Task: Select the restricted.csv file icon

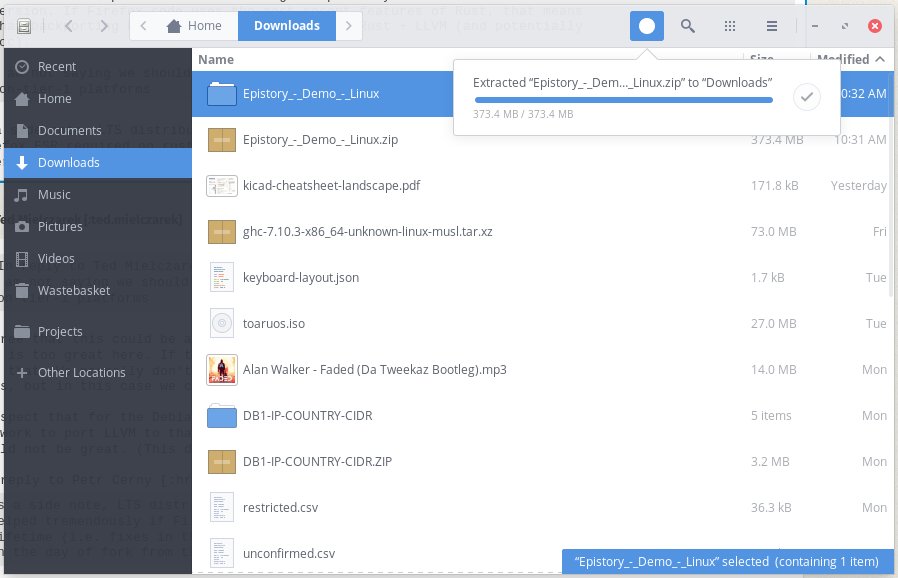Action: click(222, 508)
